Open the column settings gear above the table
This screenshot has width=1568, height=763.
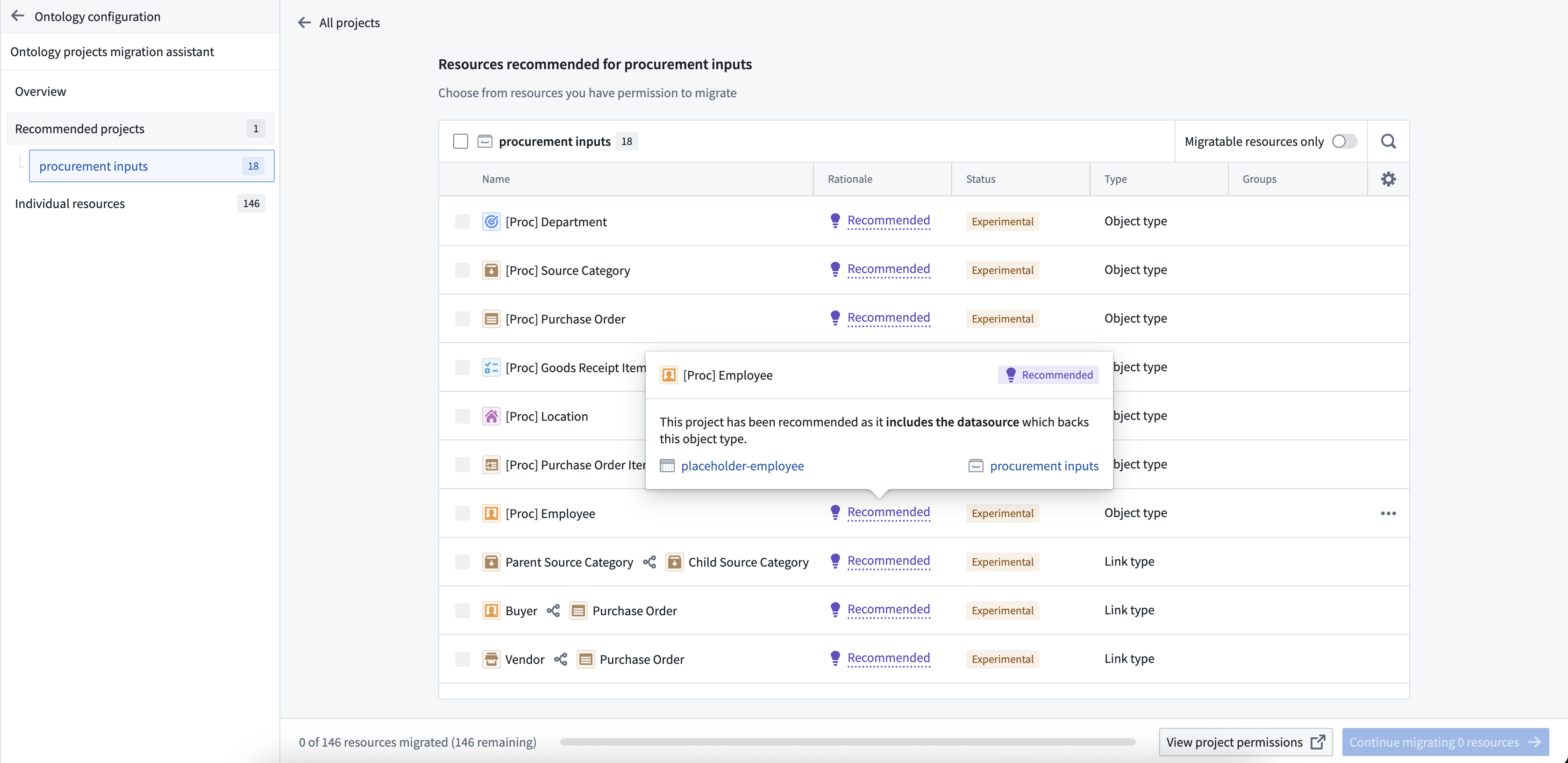[x=1389, y=179]
